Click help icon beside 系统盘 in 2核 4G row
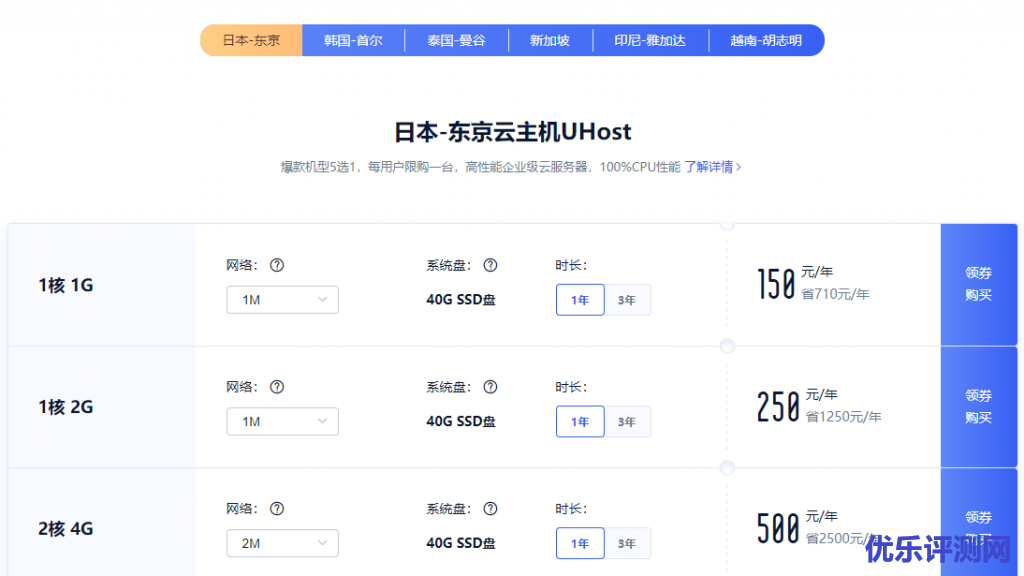 490,509
